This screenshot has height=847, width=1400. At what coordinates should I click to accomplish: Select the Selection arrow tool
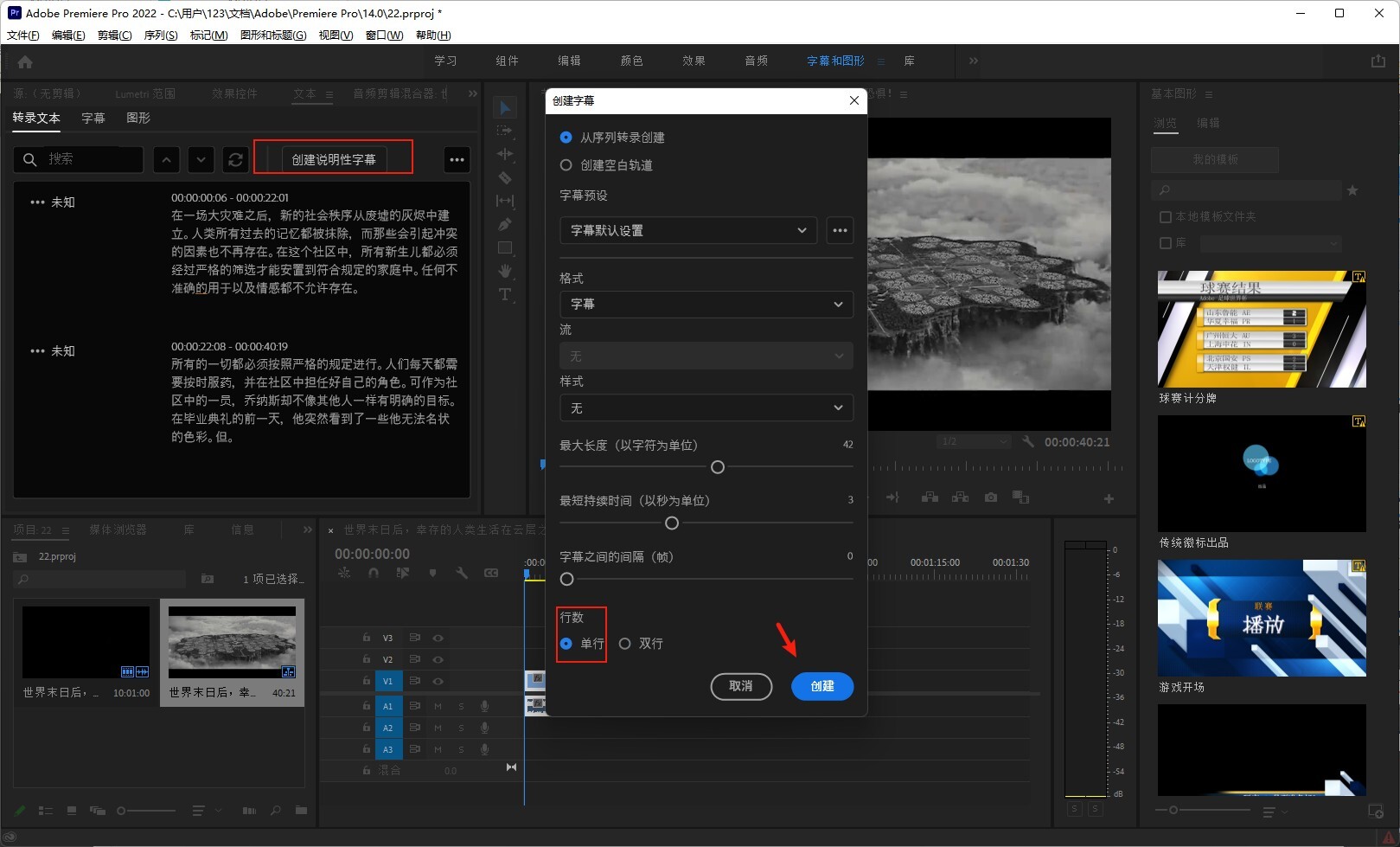[505, 107]
